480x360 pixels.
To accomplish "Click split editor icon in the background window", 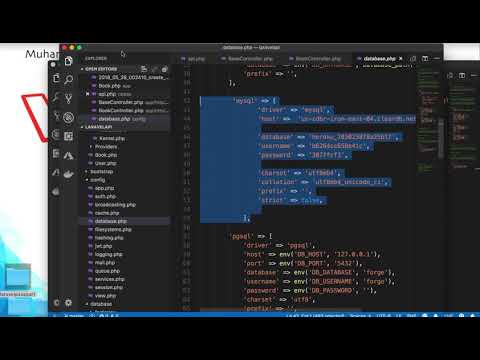I will tap(462, 76).
